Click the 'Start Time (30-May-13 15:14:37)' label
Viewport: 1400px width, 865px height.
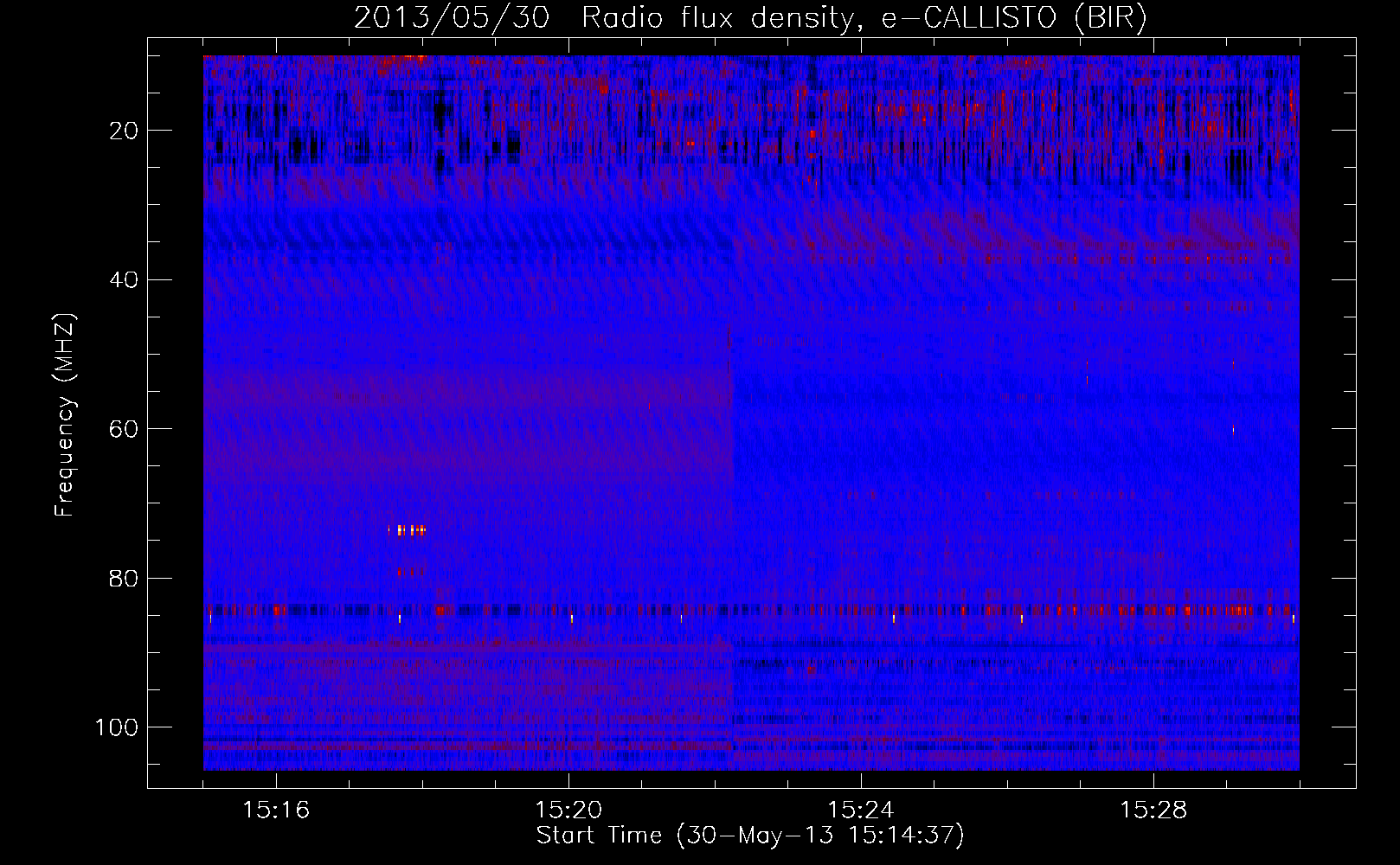point(750,836)
